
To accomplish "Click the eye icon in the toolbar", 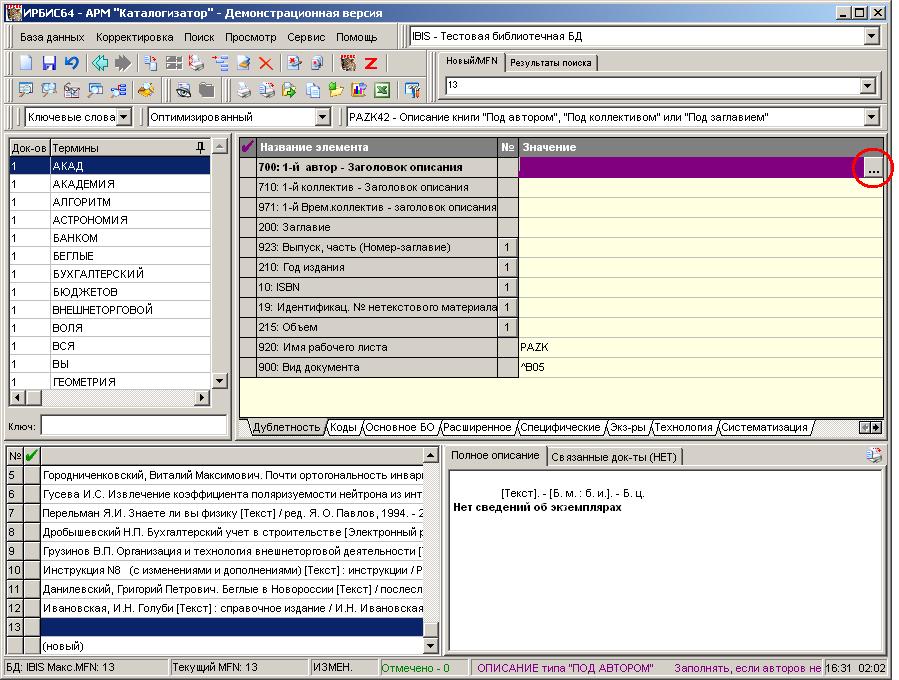I will 185,90.
